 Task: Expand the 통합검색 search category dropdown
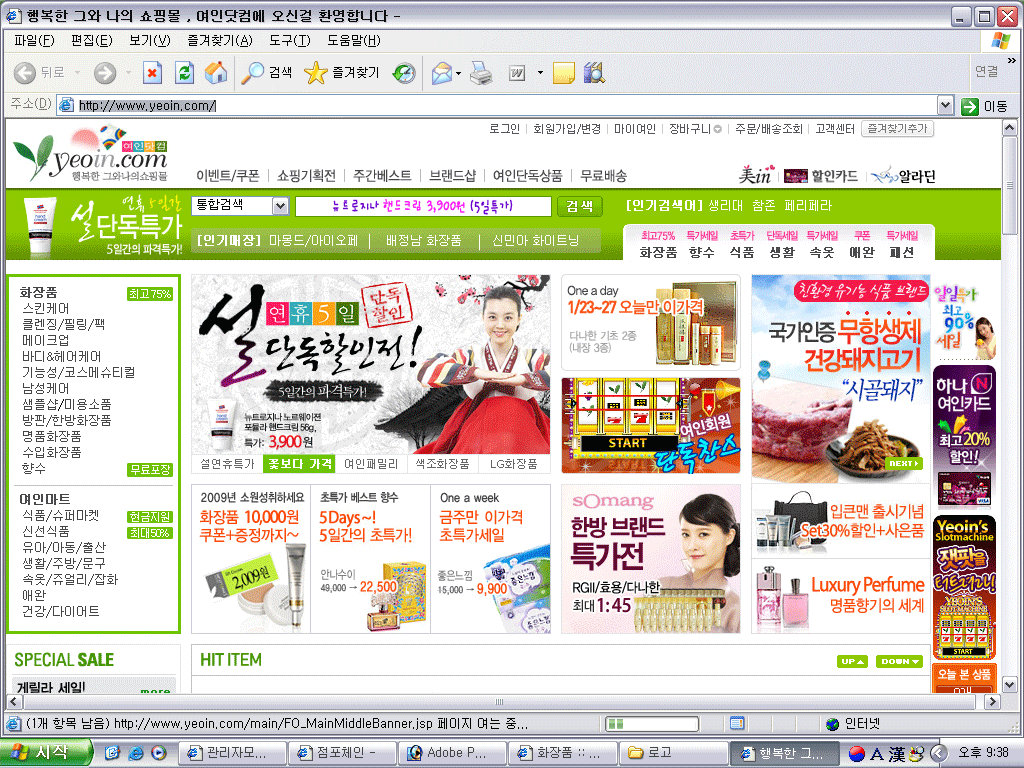pyautogui.click(x=280, y=206)
